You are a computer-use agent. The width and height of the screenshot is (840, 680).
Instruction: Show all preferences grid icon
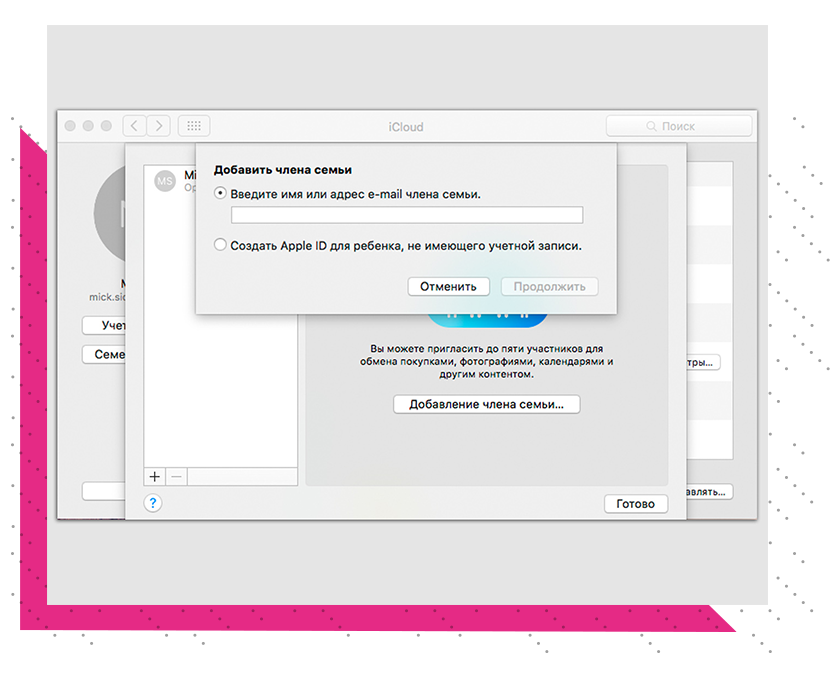click(x=194, y=126)
